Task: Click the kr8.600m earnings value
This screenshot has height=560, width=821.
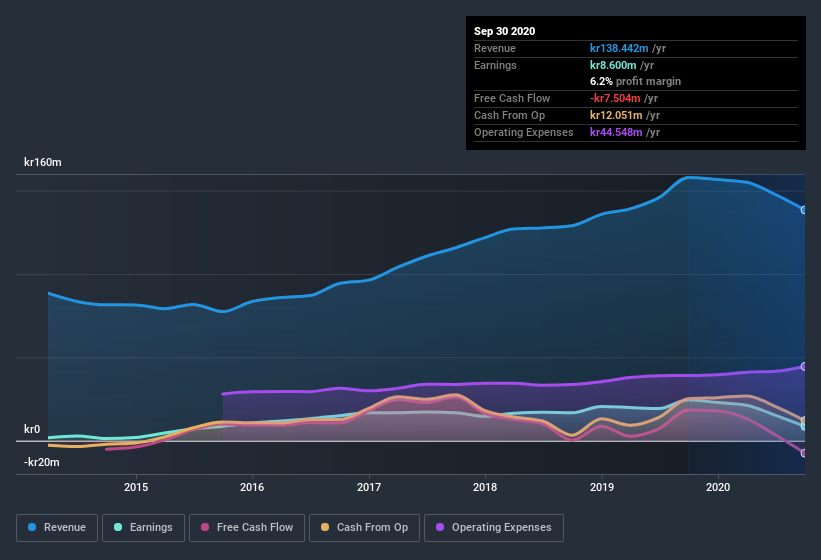Action: pyautogui.click(x=613, y=65)
